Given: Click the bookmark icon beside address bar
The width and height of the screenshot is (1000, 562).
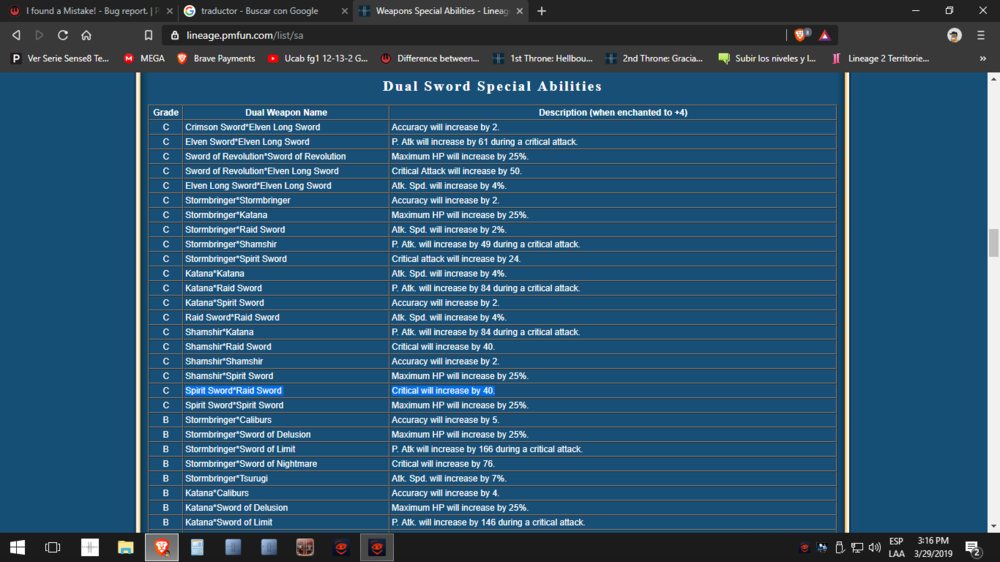Looking at the screenshot, I should [x=148, y=35].
